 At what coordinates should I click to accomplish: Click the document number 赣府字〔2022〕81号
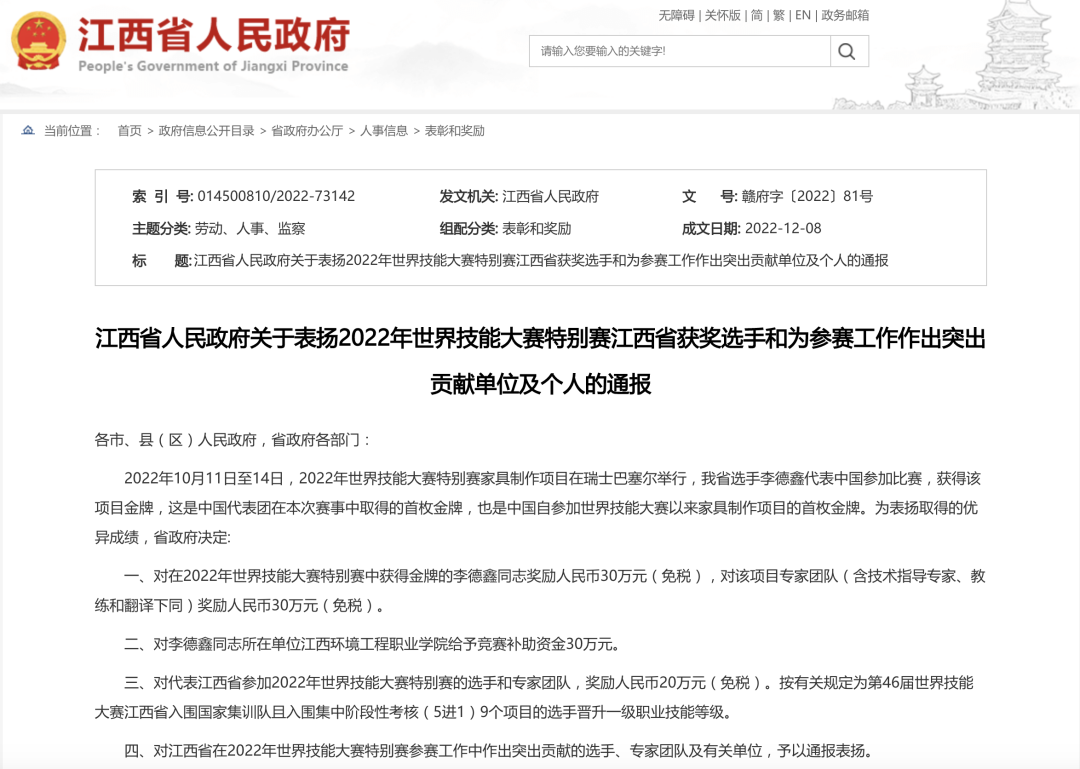pyautogui.click(x=807, y=197)
